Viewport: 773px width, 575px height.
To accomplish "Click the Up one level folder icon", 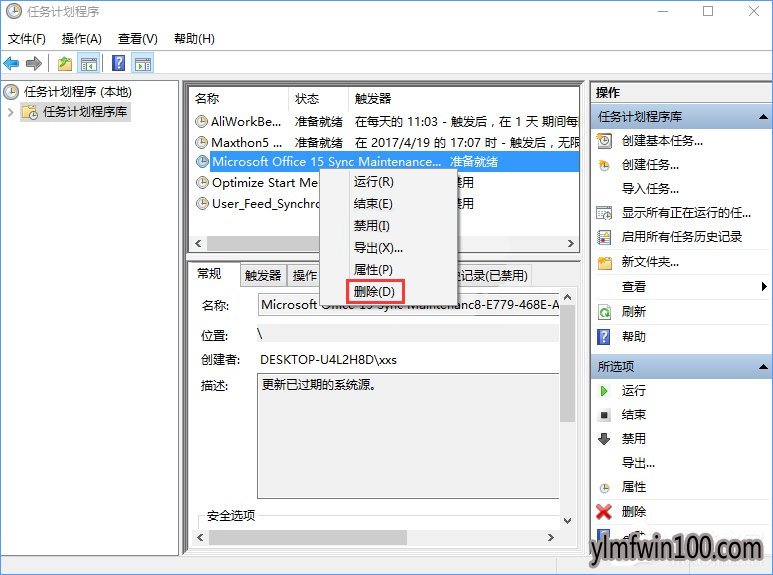I will coord(65,64).
